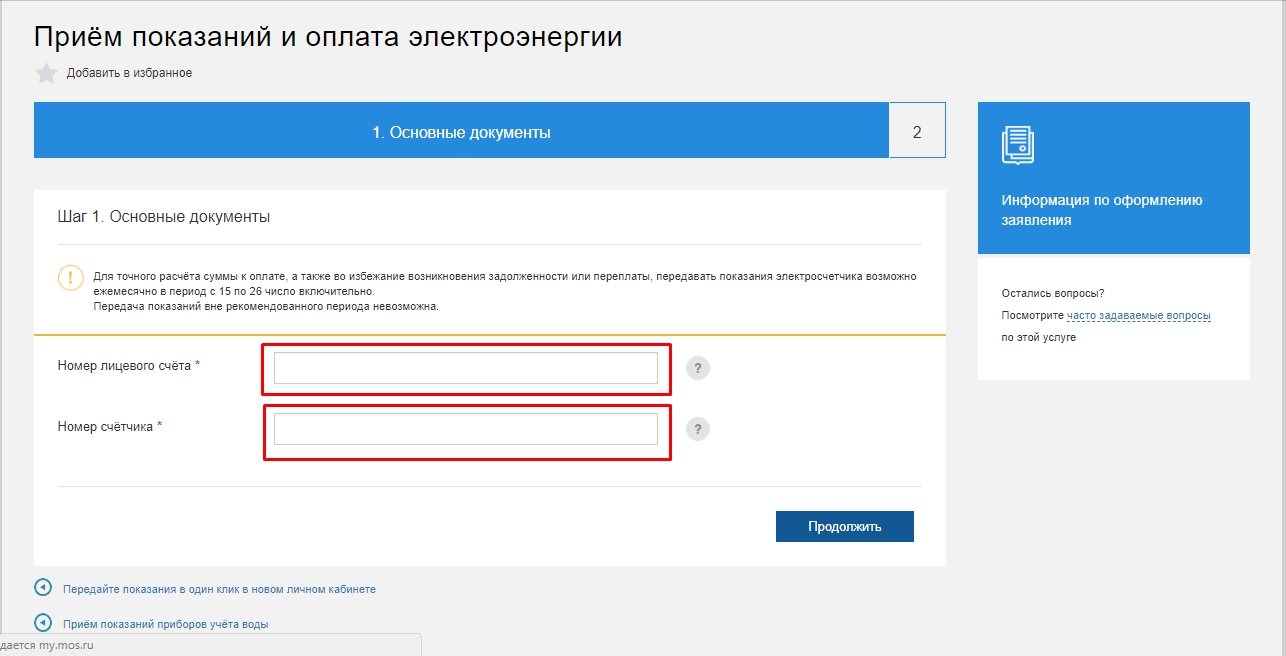Switch to step tab number 2
The image size is (1286, 656).
pyautogui.click(x=917, y=131)
